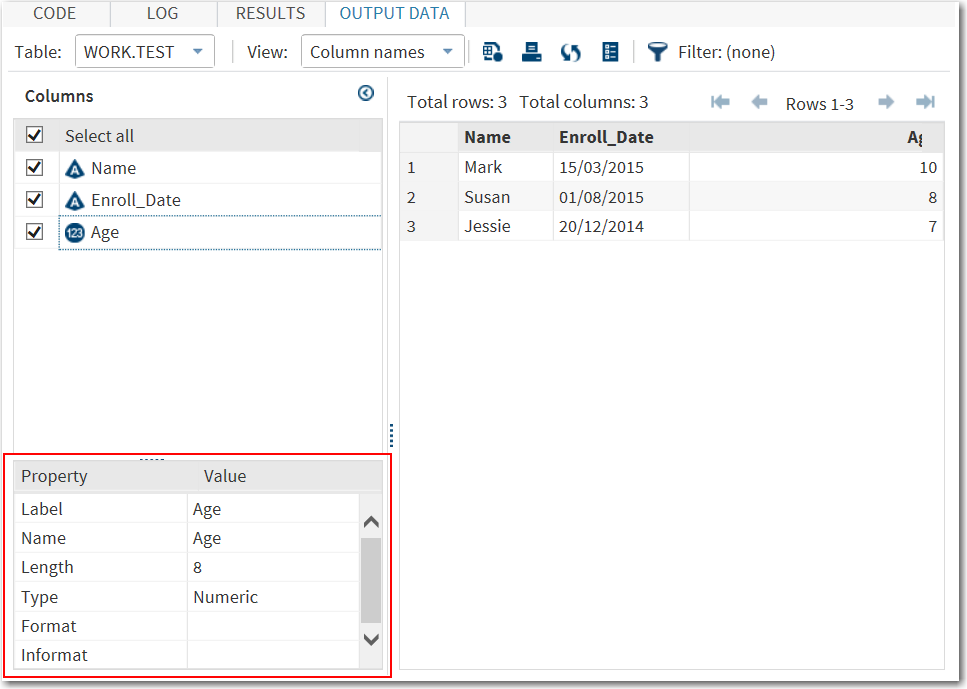Screen dimensions: 967x689
Task: Jump to the first page of rows
Action: (720, 101)
